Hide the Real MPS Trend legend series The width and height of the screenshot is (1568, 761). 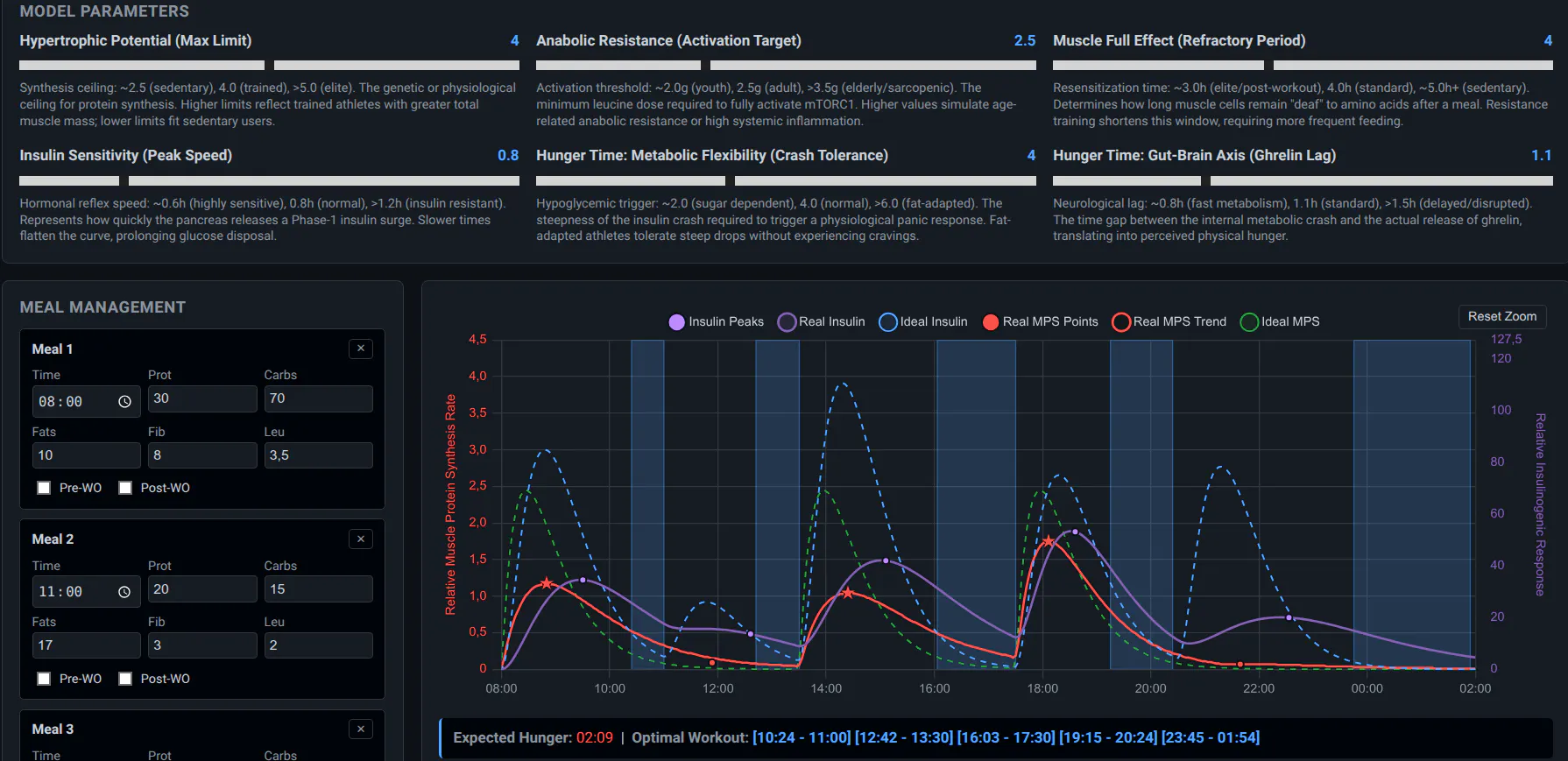[1169, 321]
